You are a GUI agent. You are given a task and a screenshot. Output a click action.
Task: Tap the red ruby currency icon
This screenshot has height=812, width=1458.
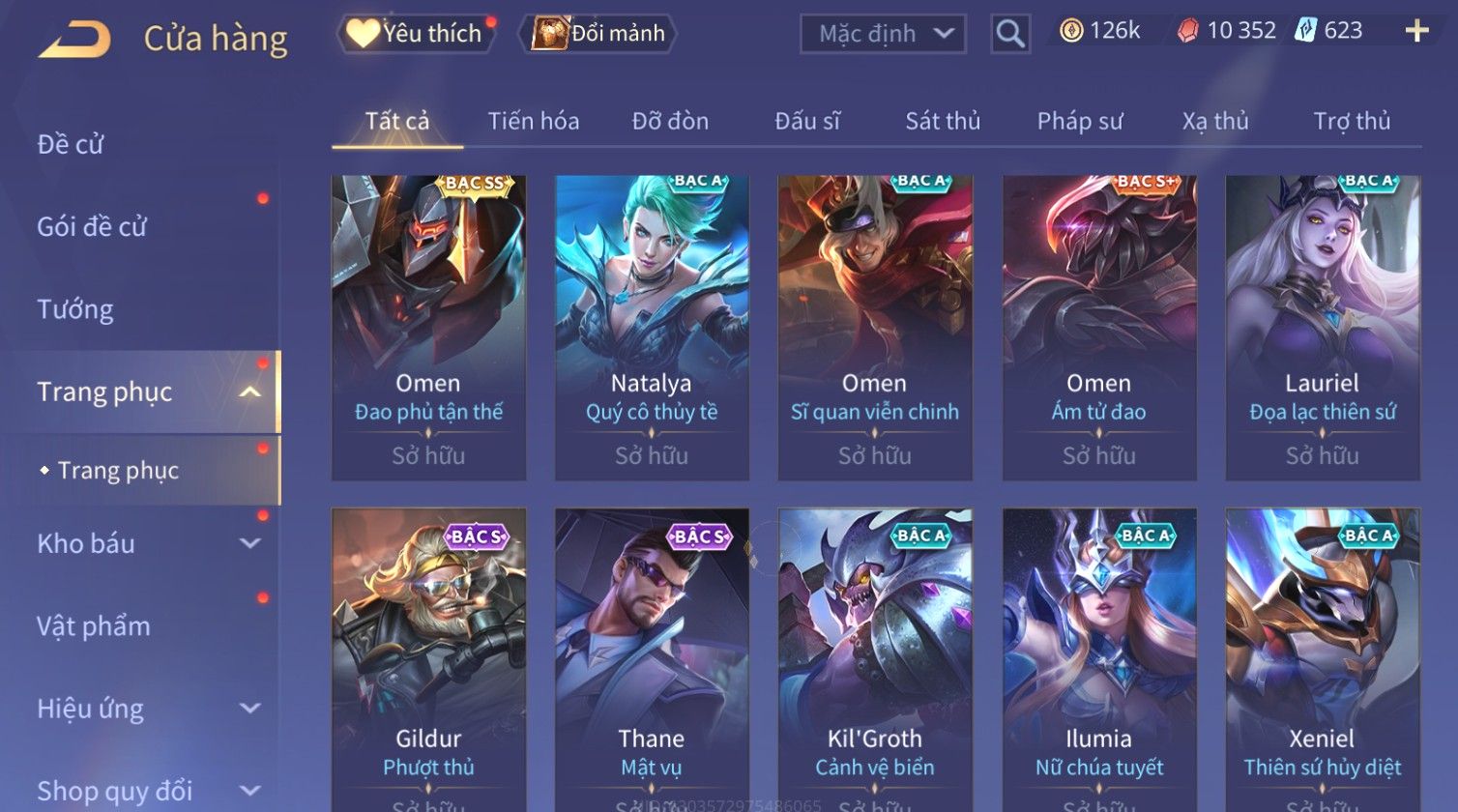tap(1187, 31)
